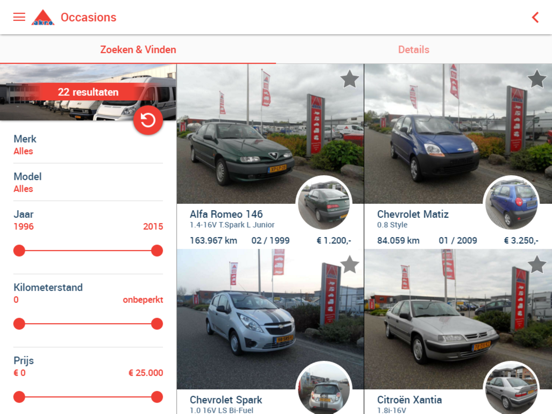This screenshot has height=414, width=552.
Task: Select the Citroën Xantia title
Action: tap(409, 400)
